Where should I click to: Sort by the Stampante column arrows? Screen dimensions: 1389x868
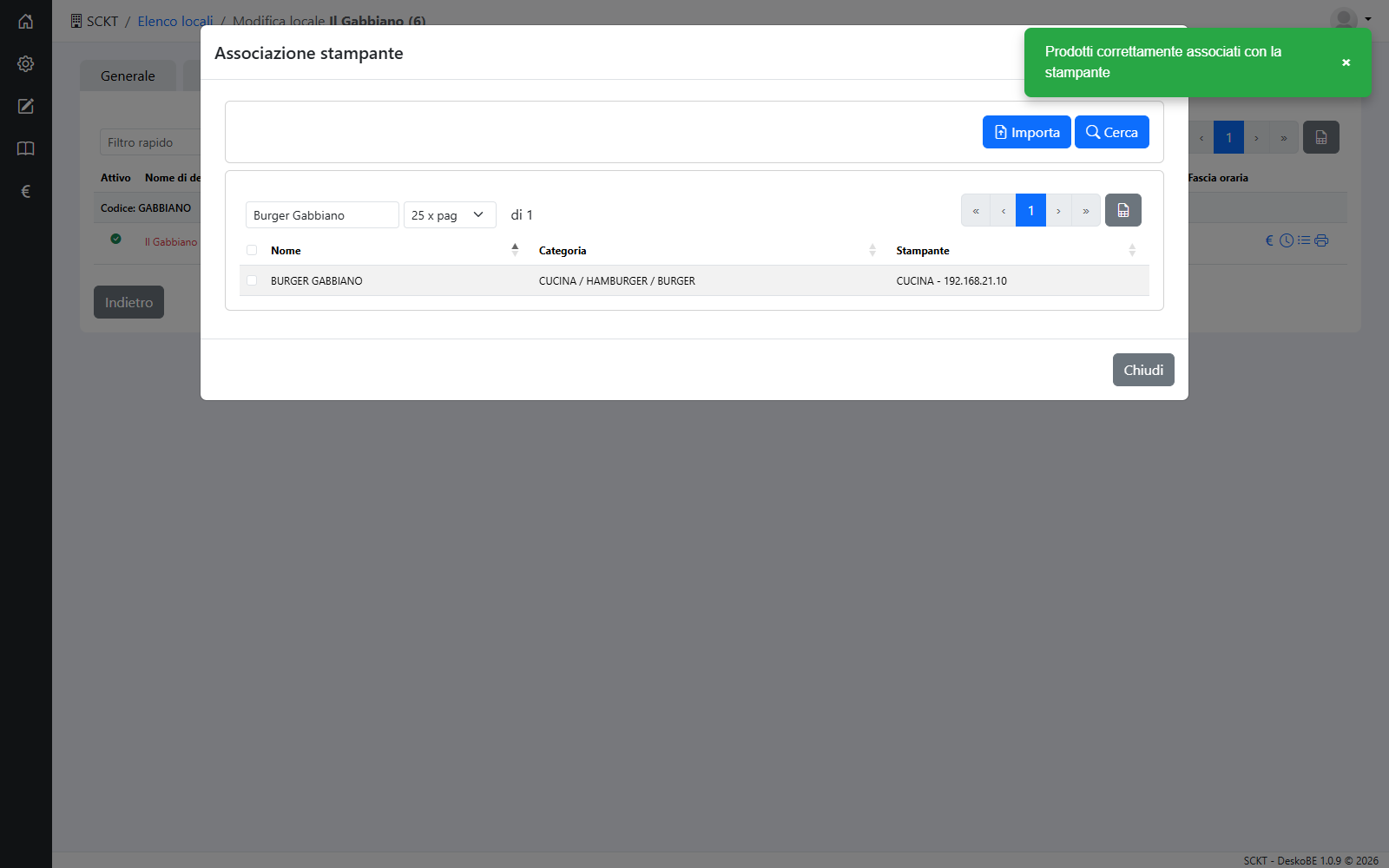1132,250
